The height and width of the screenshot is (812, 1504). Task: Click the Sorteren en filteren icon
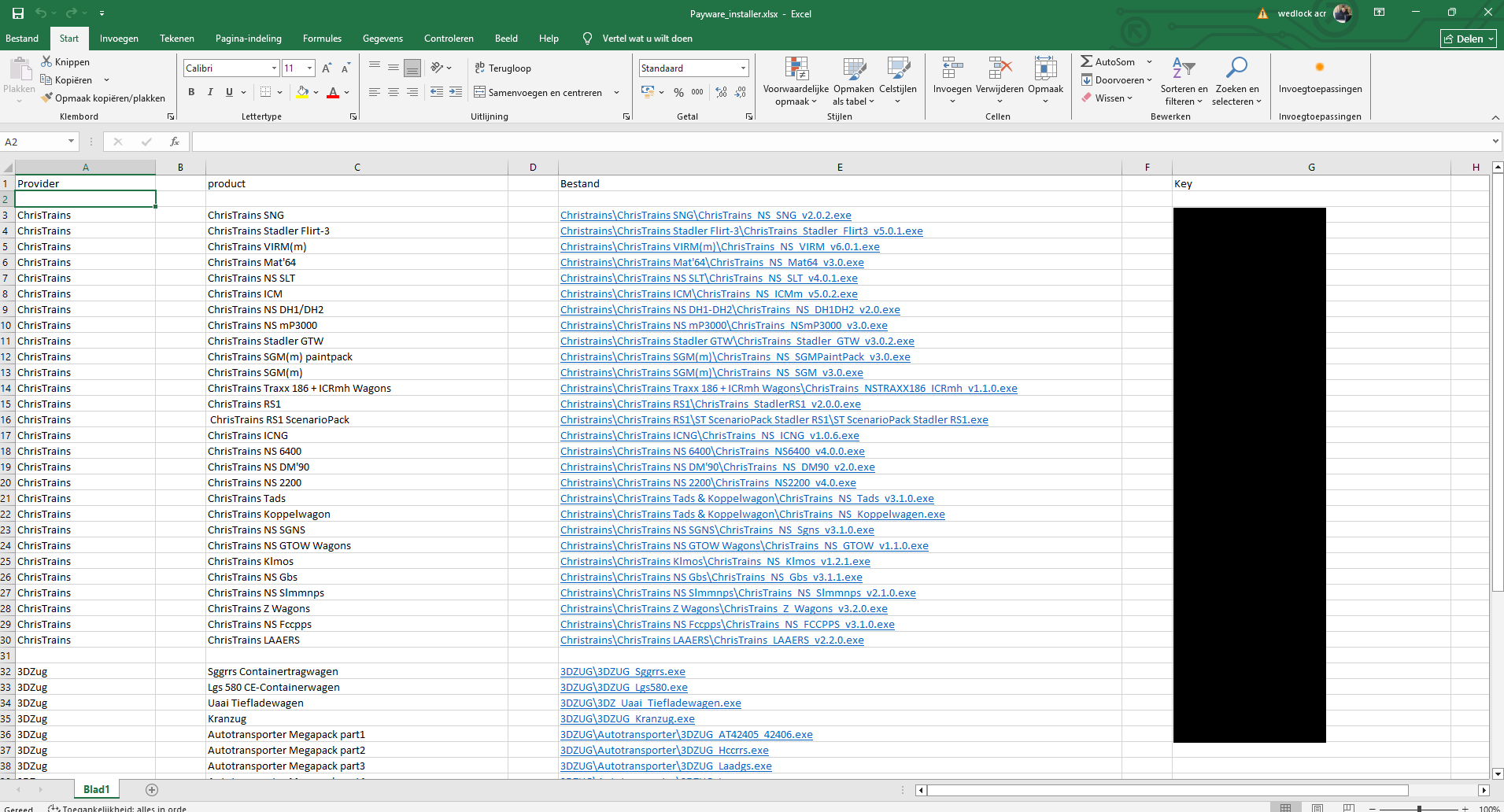click(1183, 68)
